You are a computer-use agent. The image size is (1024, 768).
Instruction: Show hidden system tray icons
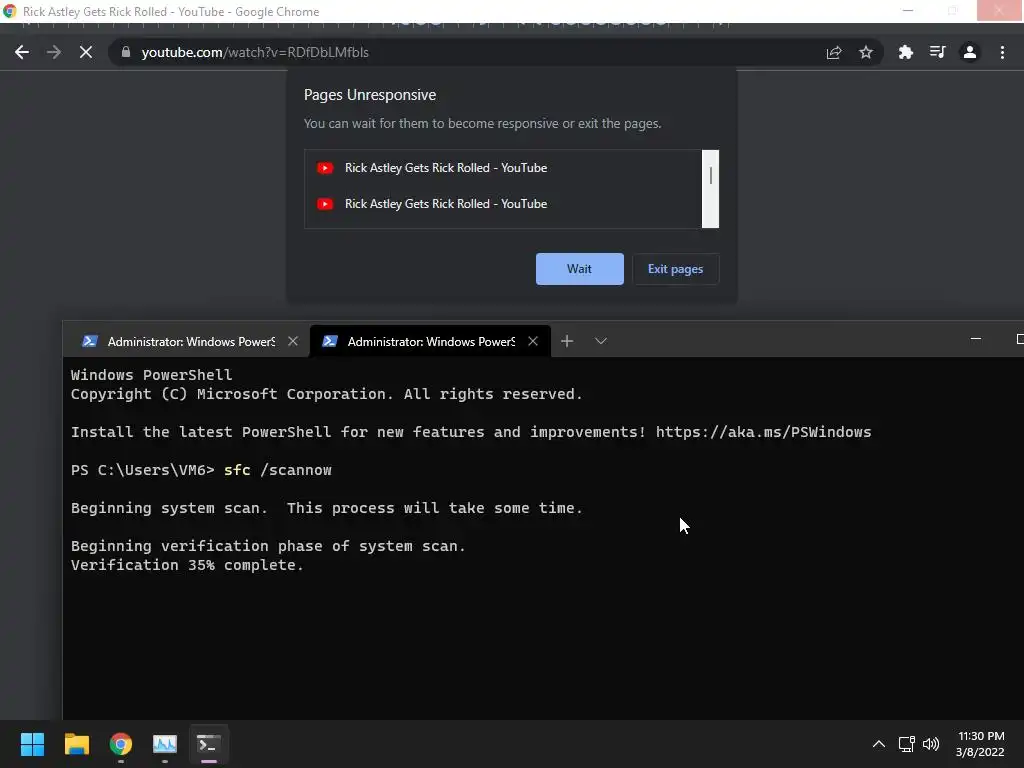point(879,744)
